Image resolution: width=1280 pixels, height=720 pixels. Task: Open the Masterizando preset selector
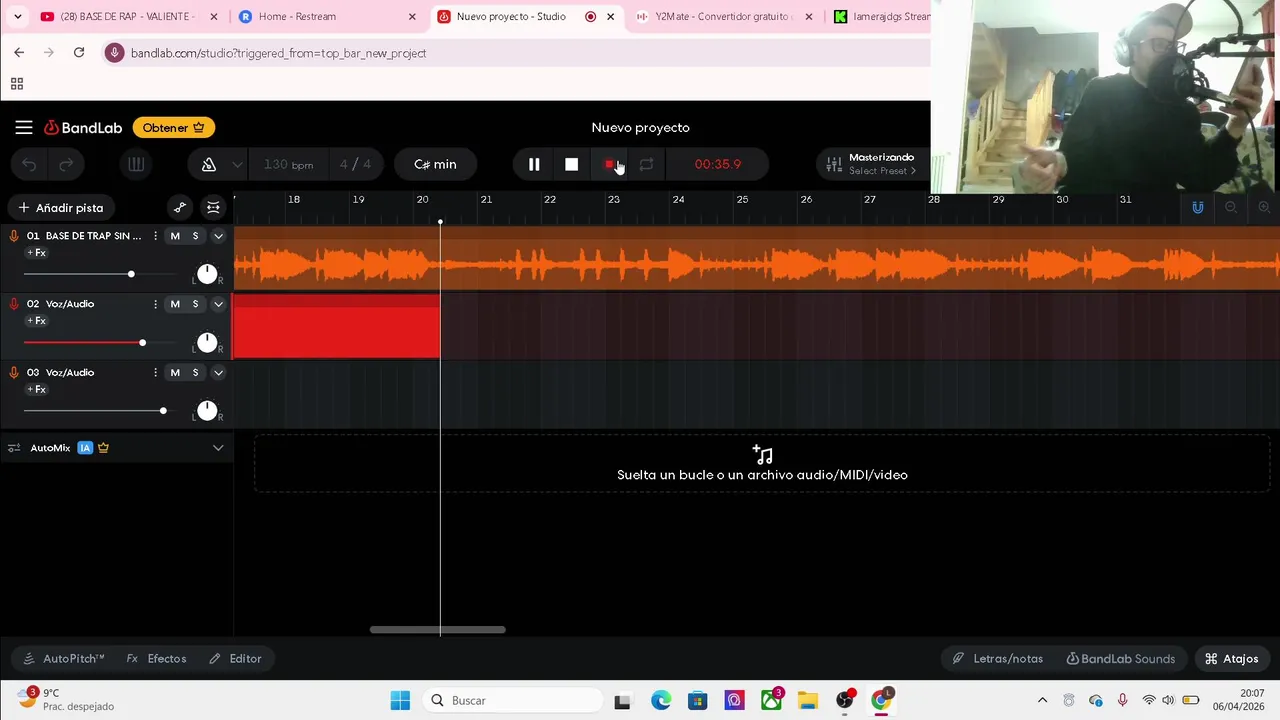click(872, 164)
